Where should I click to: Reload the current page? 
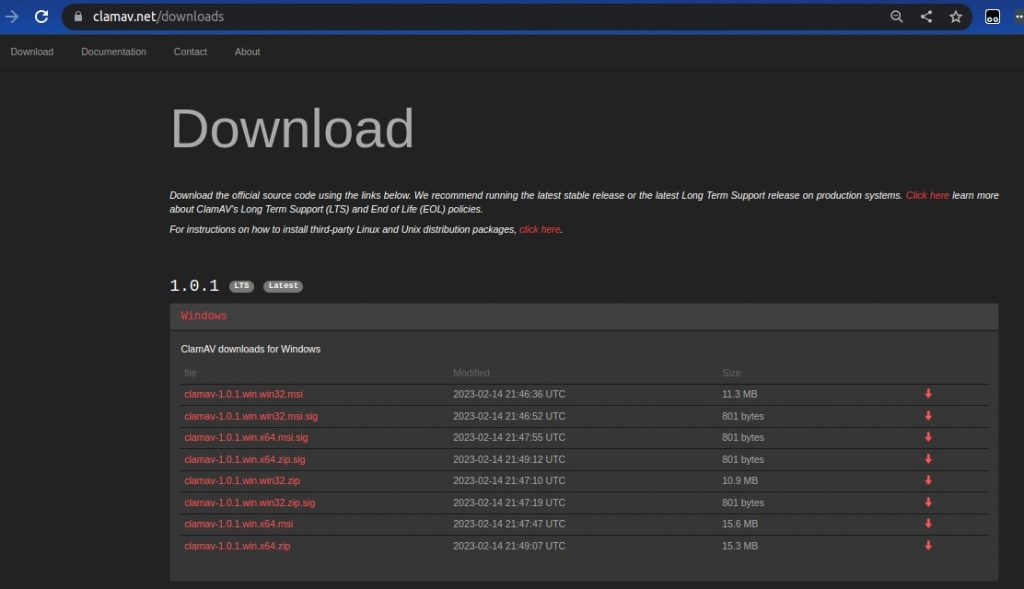[x=41, y=16]
